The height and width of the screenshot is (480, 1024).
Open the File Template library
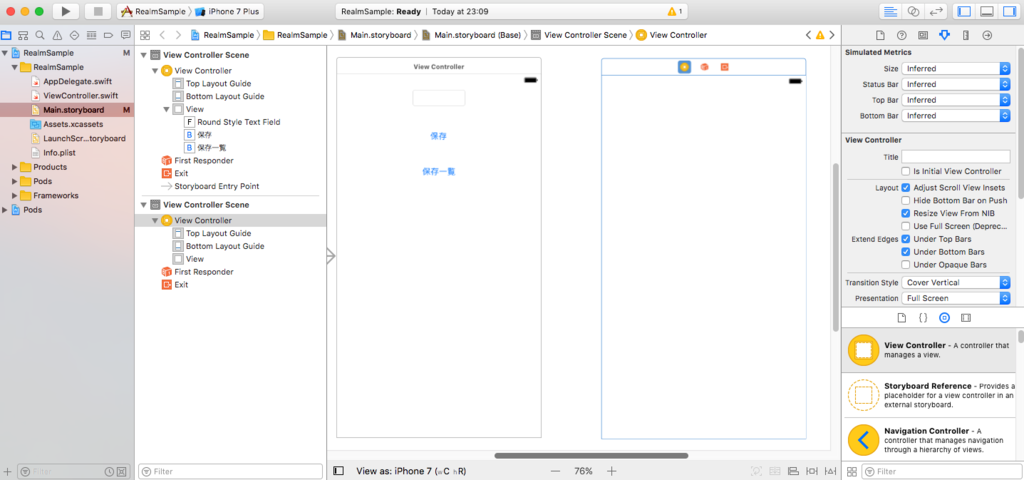(x=901, y=318)
